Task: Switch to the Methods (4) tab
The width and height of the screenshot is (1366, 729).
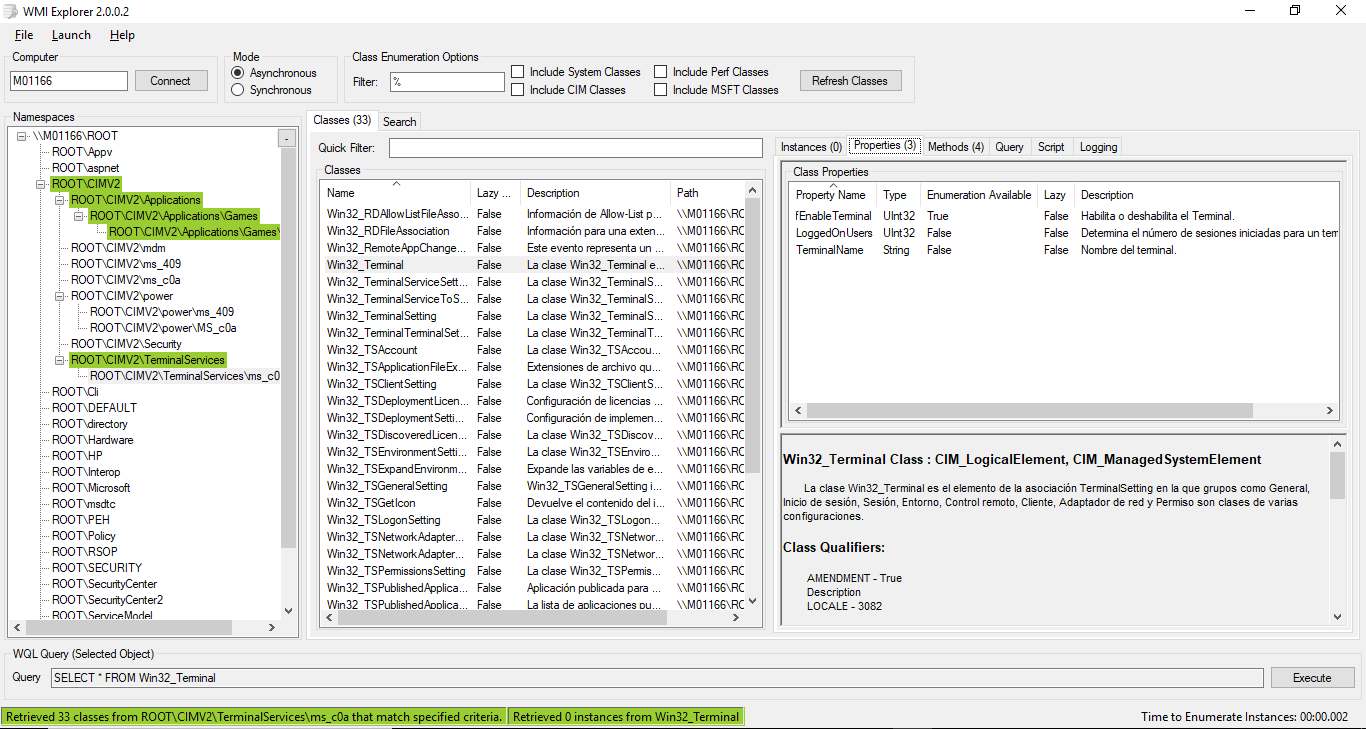Action: pos(956,147)
